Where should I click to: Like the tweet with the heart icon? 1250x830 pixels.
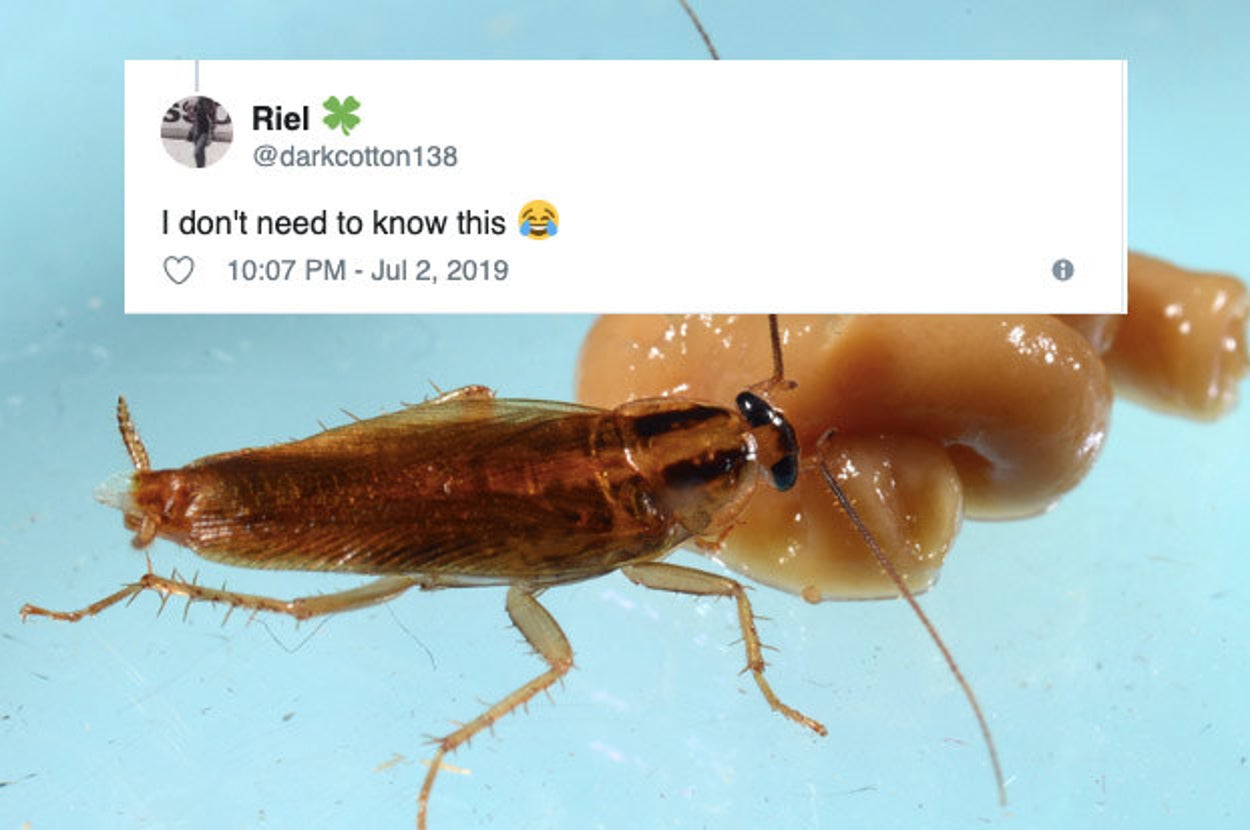click(x=178, y=270)
